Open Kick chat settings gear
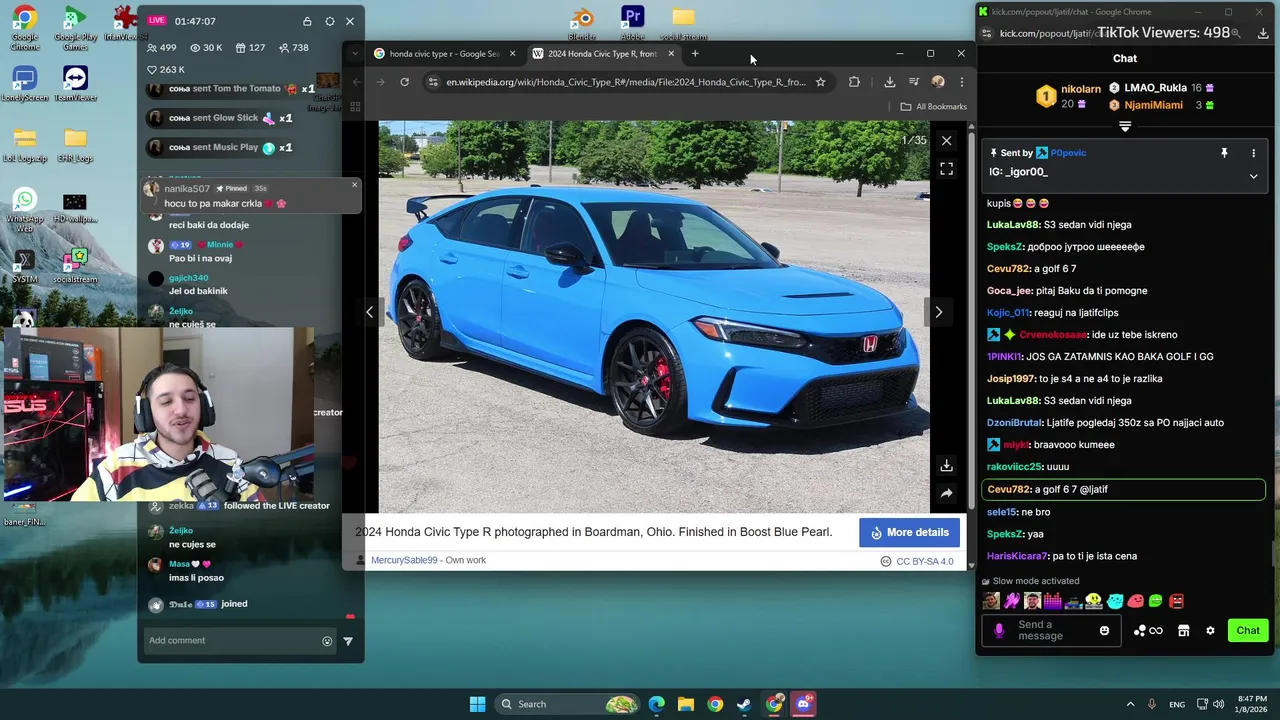Image resolution: width=1280 pixels, height=720 pixels. (x=1210, y=631)
